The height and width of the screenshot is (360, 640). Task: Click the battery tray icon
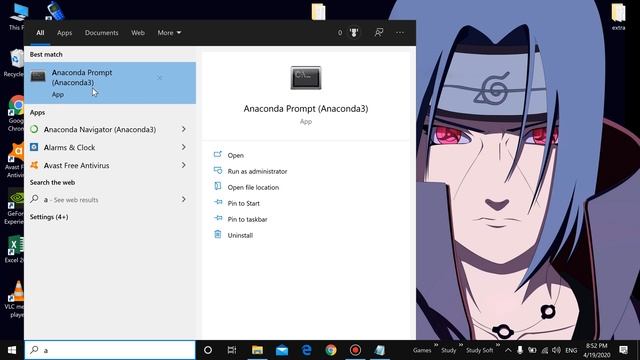[532, 350]
